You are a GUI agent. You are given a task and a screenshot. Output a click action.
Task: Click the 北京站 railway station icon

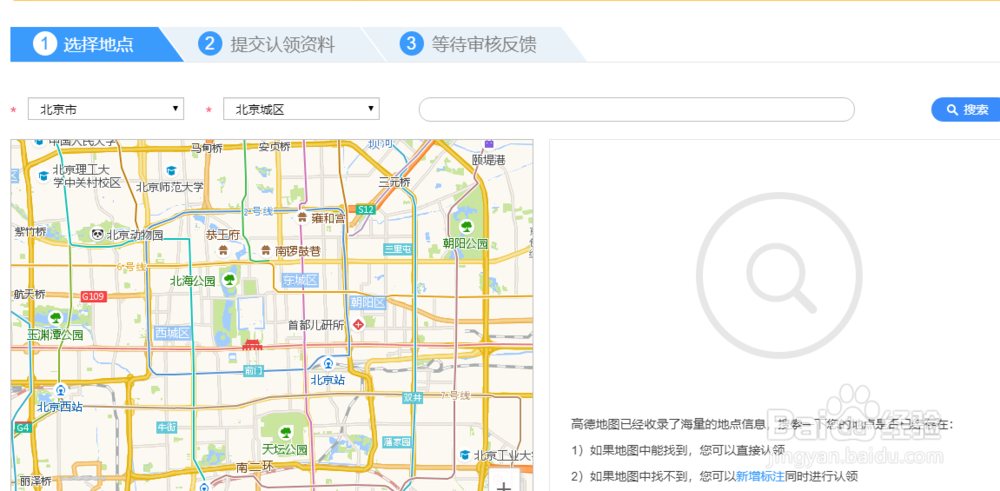click(328, 364)
